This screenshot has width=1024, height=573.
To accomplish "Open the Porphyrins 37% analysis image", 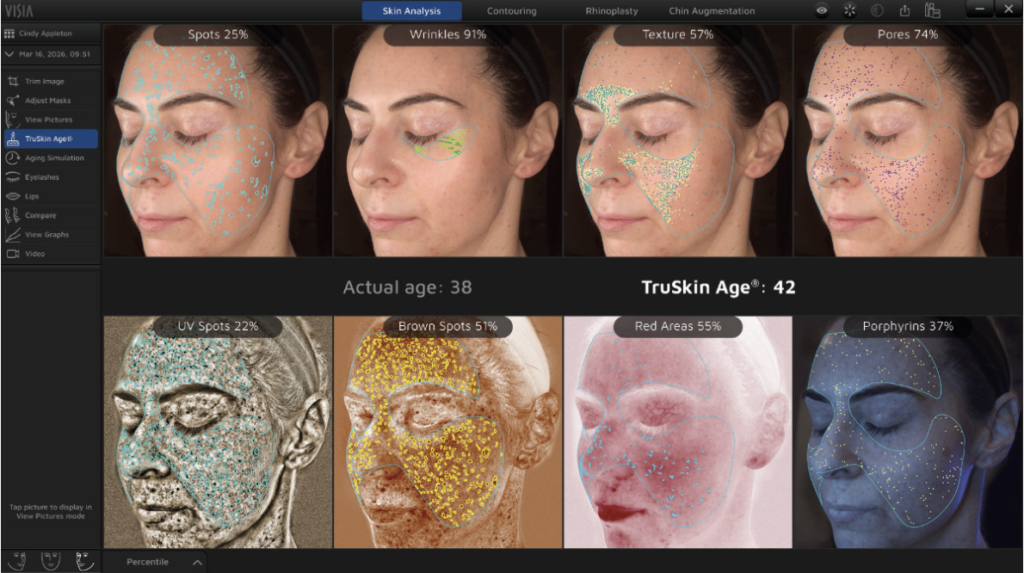I will (x=908, y=432).
